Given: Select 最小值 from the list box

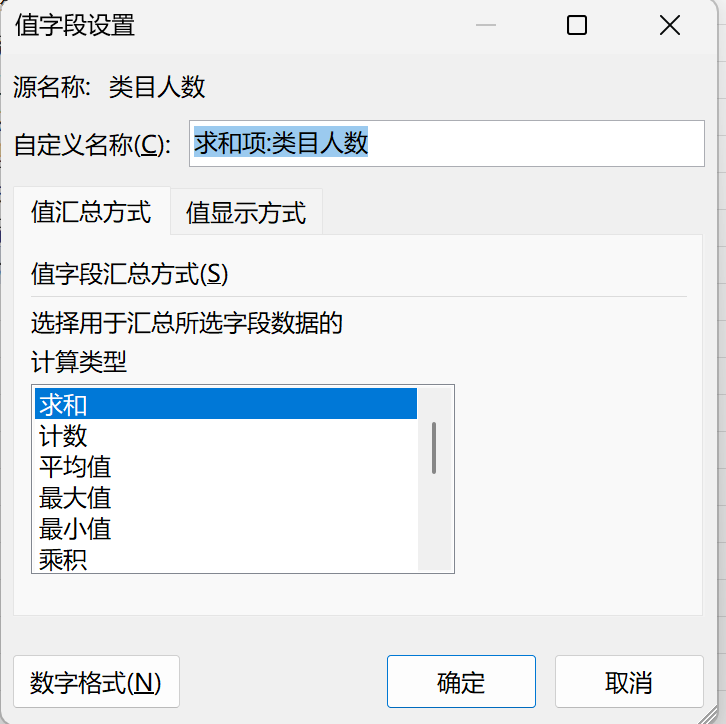Looking at the screenshot, I should point(225,528).
